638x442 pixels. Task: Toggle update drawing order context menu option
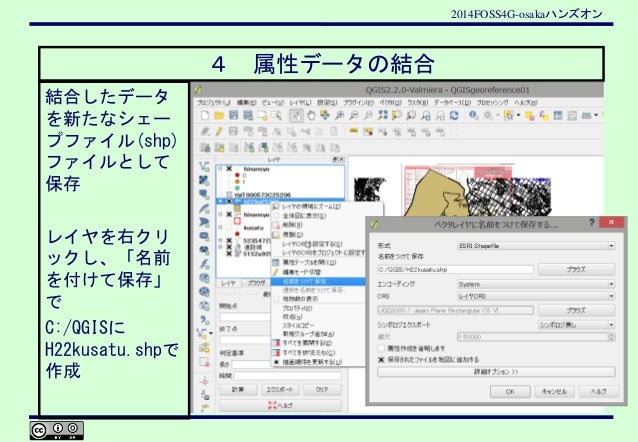tap(276, 362)
